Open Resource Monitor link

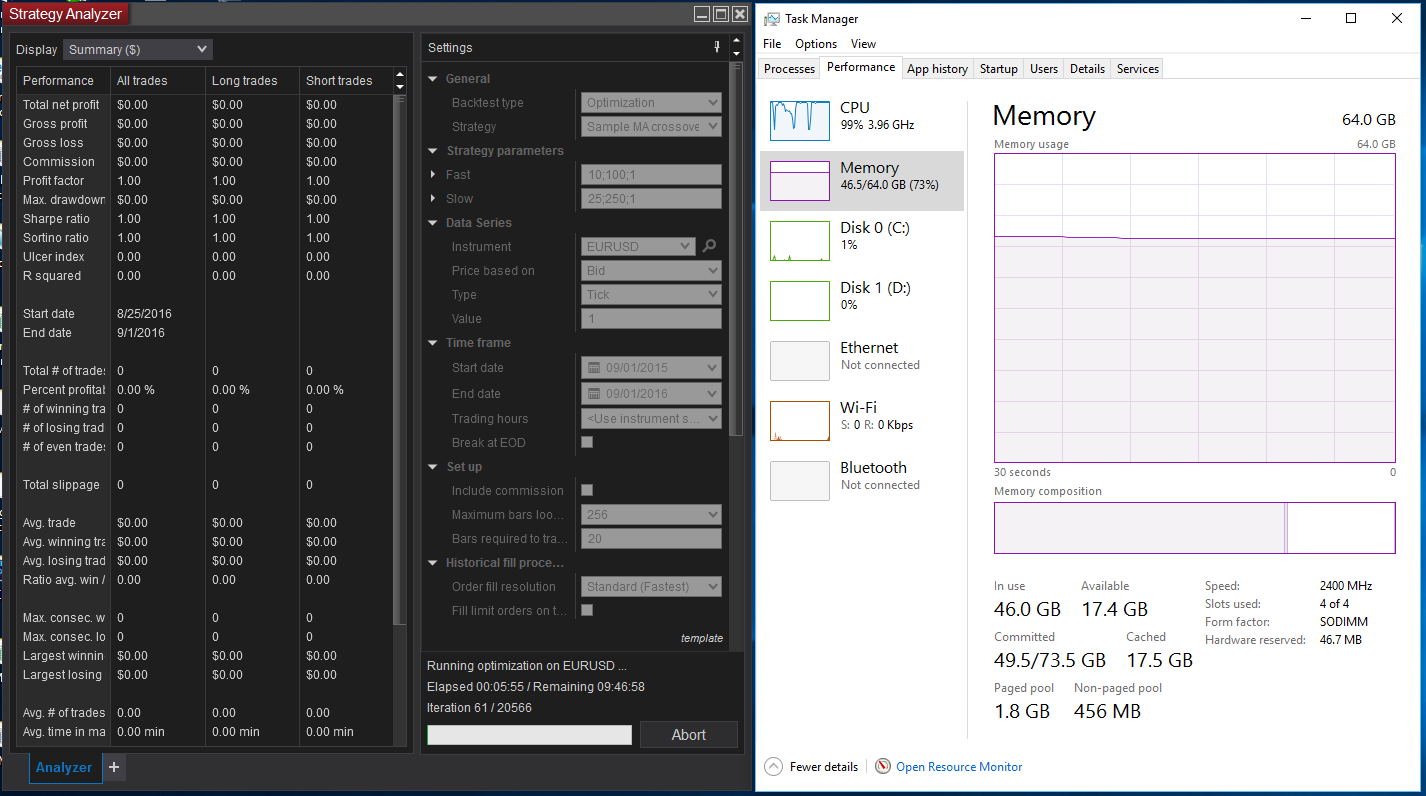pos(958,767)
